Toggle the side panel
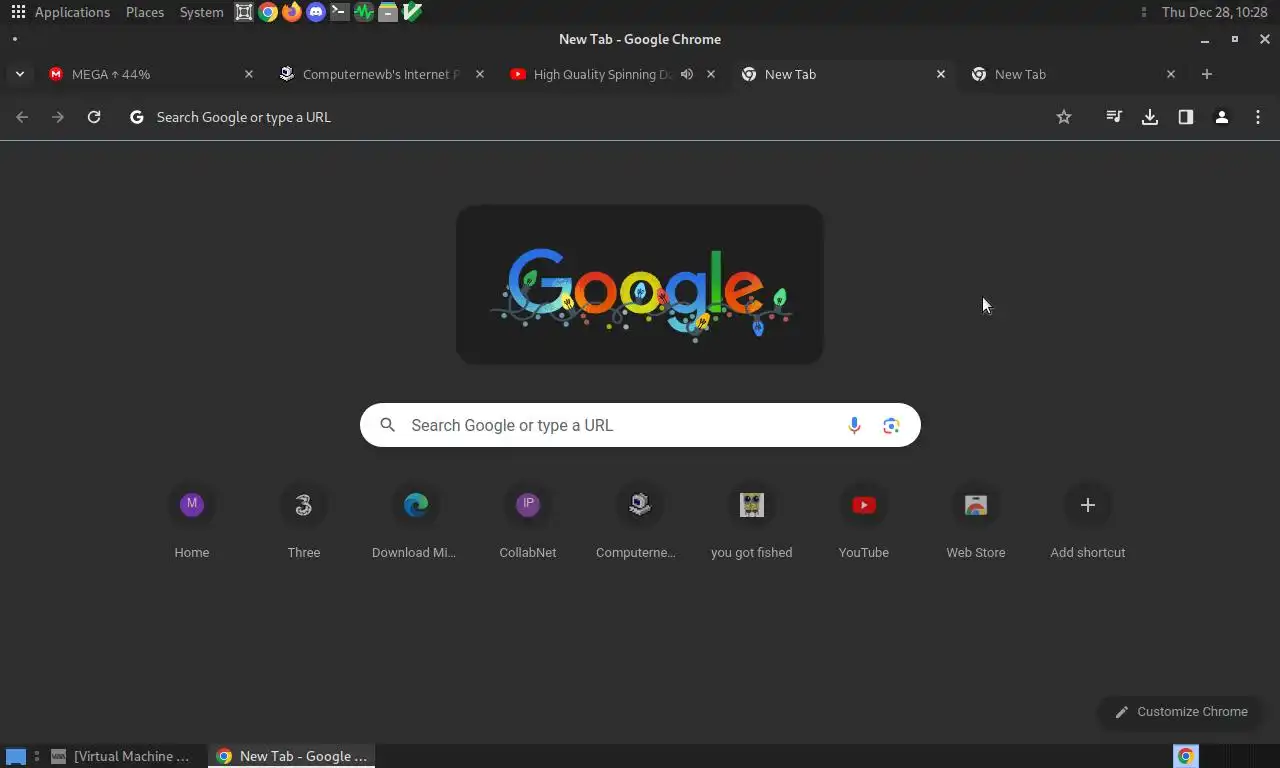Viewport: 1280px width, 768px height. coord(1186,117)
